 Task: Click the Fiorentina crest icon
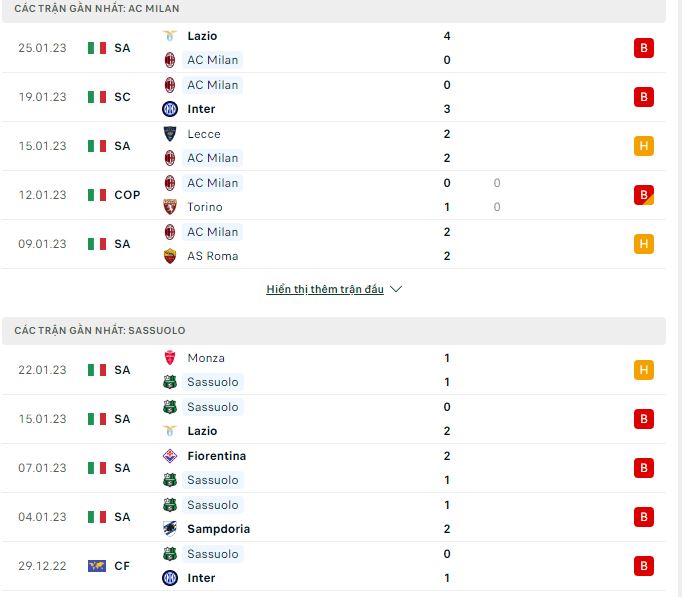tap(170, 456)
